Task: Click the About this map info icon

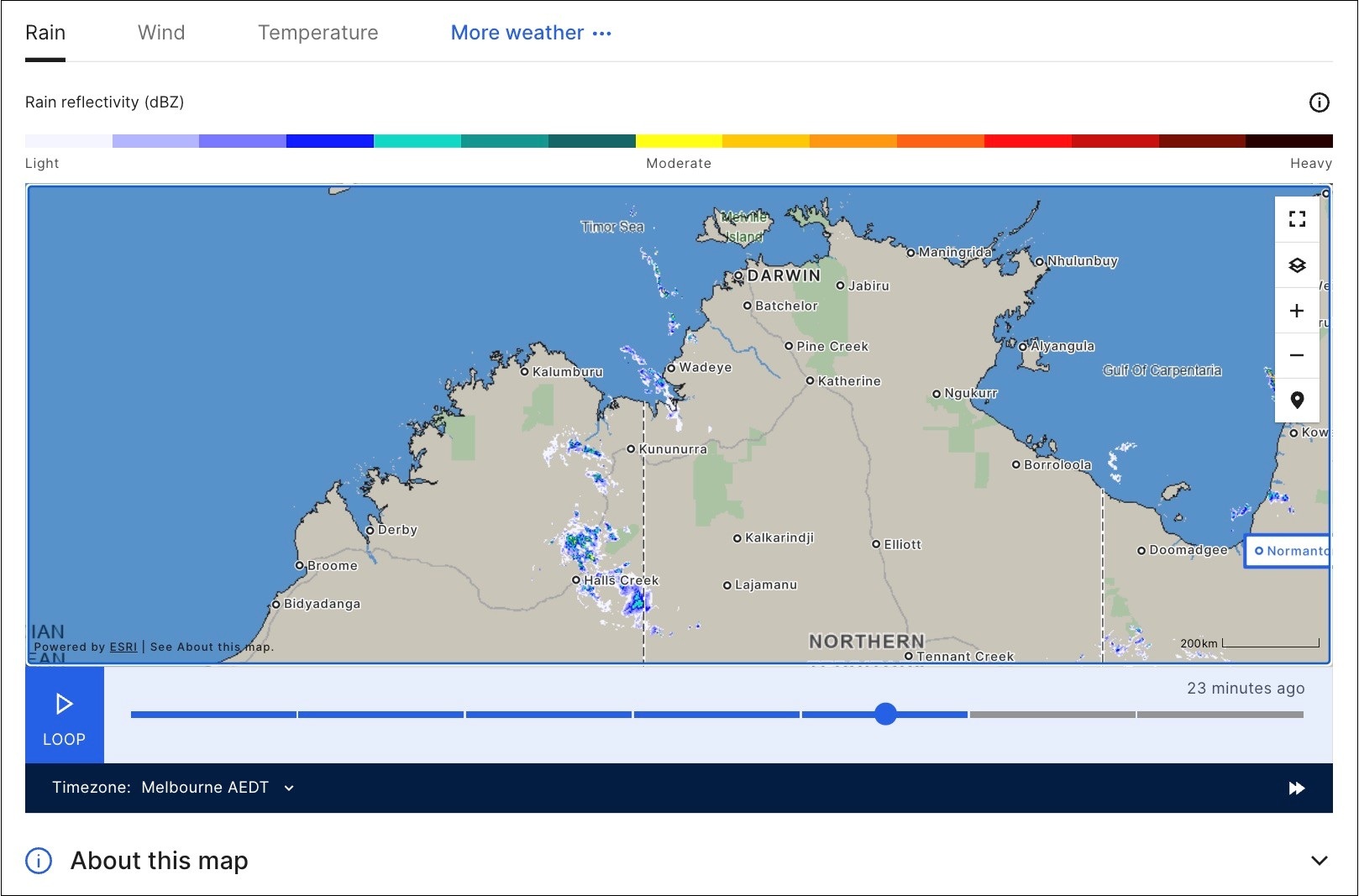Action: 39,861
